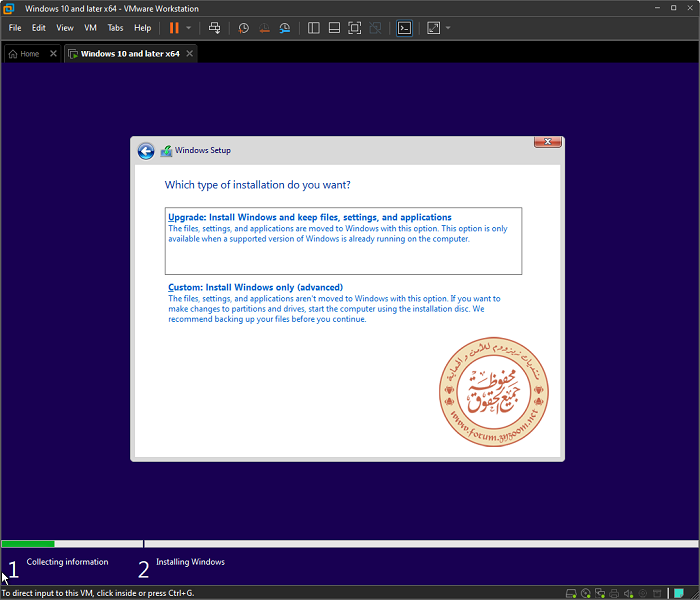The height and width of the screenshot is (600, 700).
Task: Open the File menu
Action: (x=15, y=28)
